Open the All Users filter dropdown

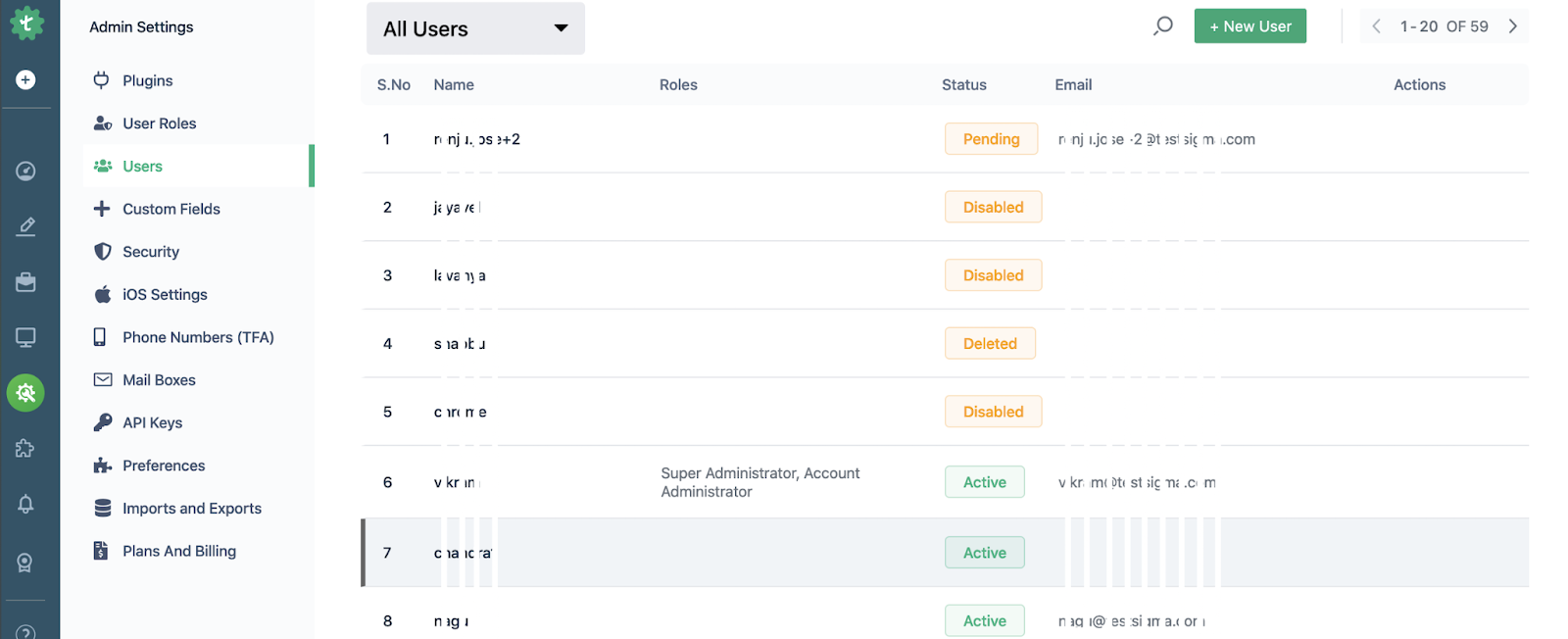click(x=475, y=28)
